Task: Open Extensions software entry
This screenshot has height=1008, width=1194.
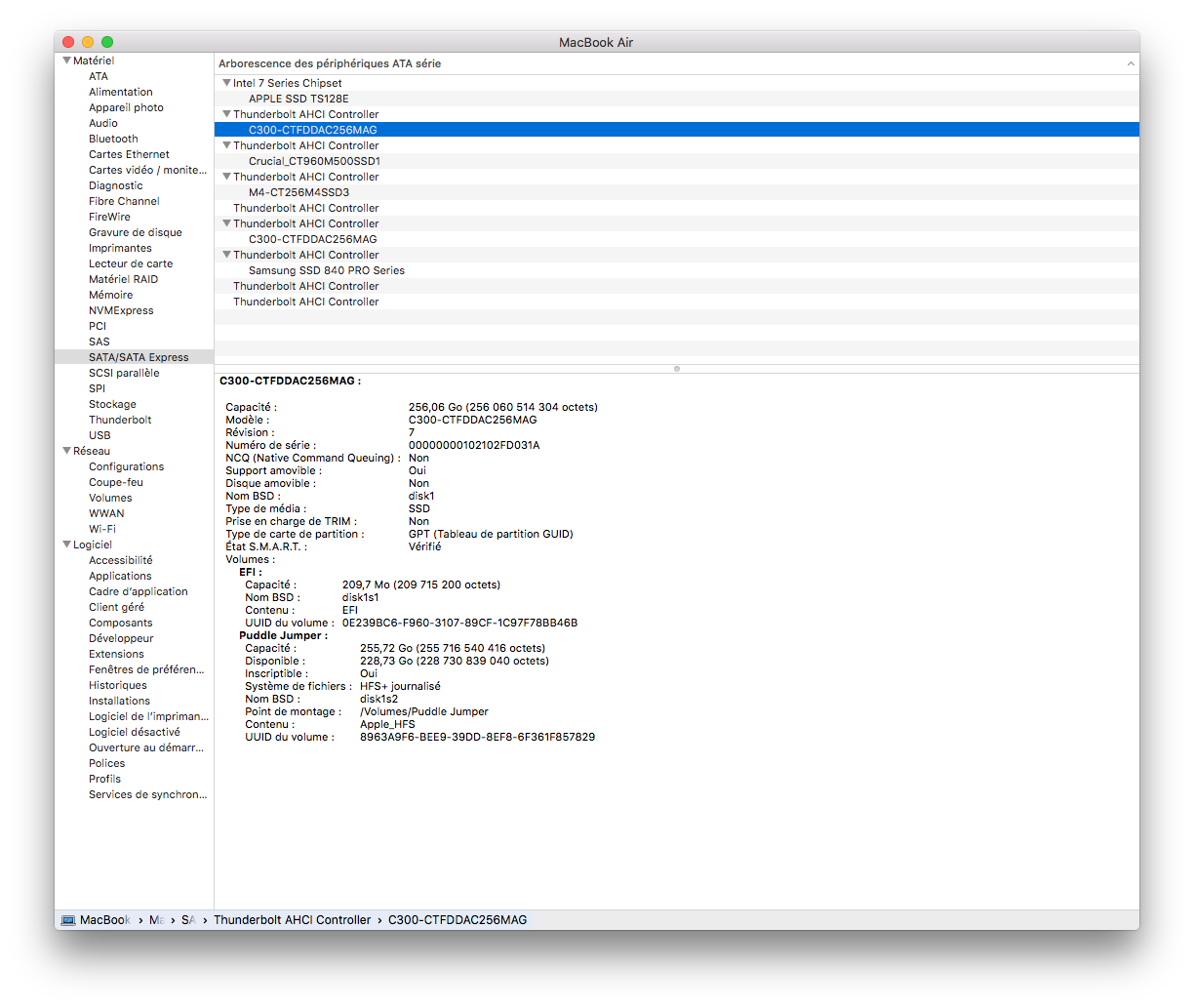Action: click(x=116, y=654)
